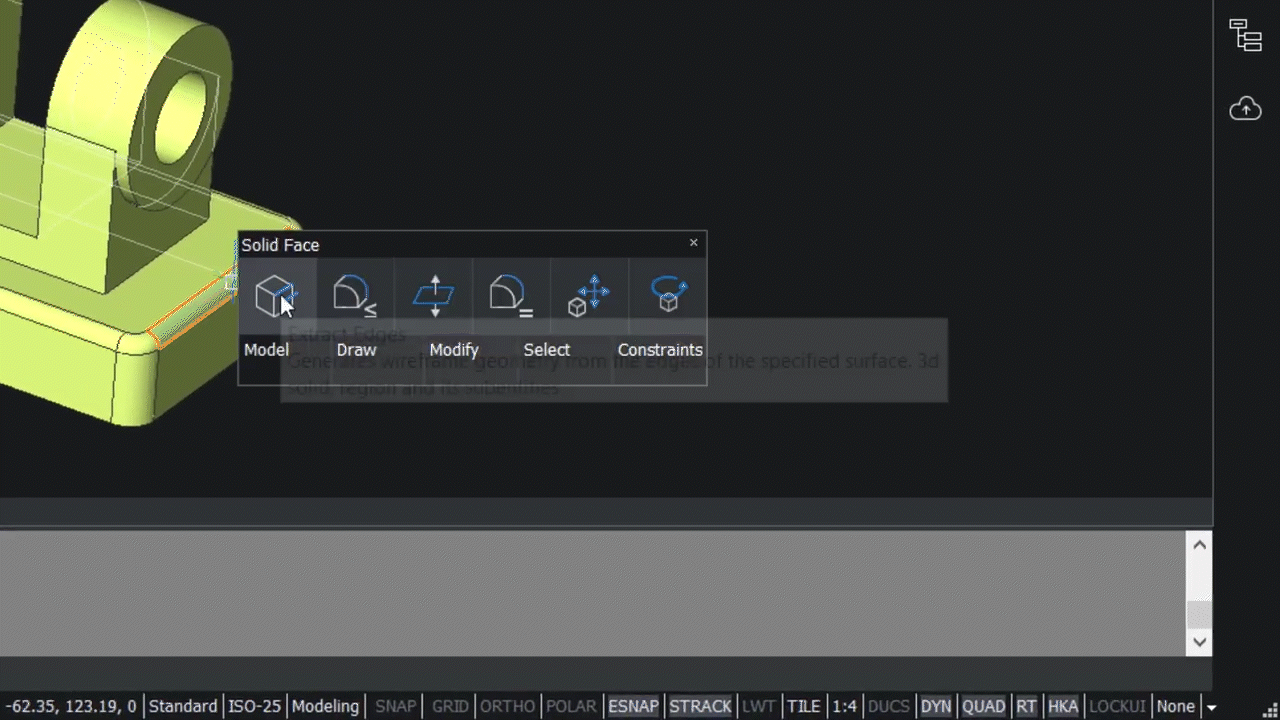The height and width of the screenshot is (720, 1280).
Task: Click the Modeling workspace button
Action: pyautogui.click(x=326, y=706)
